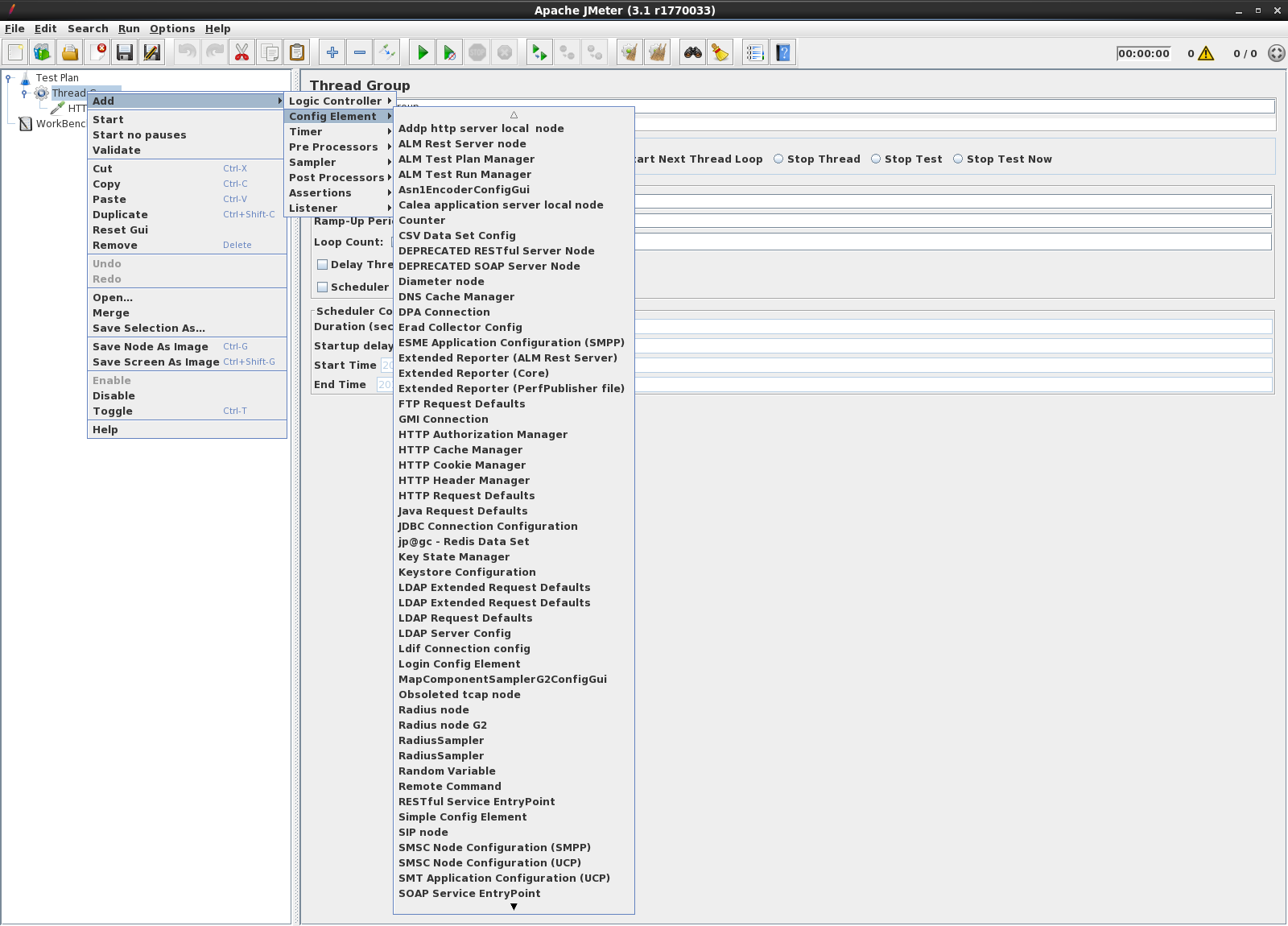1288x926 pixels.
Task: Click the Clear broom toolbar icon
Action: [719, 52]
